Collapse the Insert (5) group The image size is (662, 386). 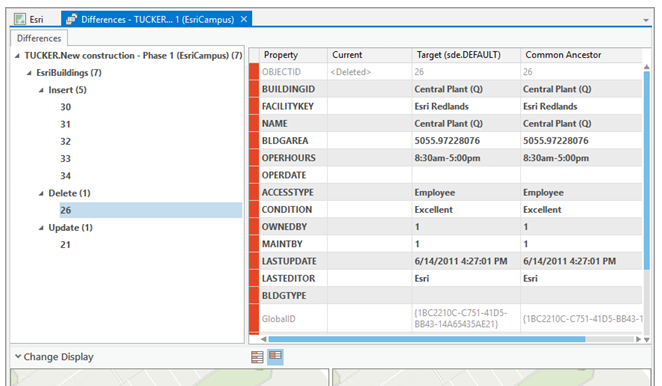41,90
